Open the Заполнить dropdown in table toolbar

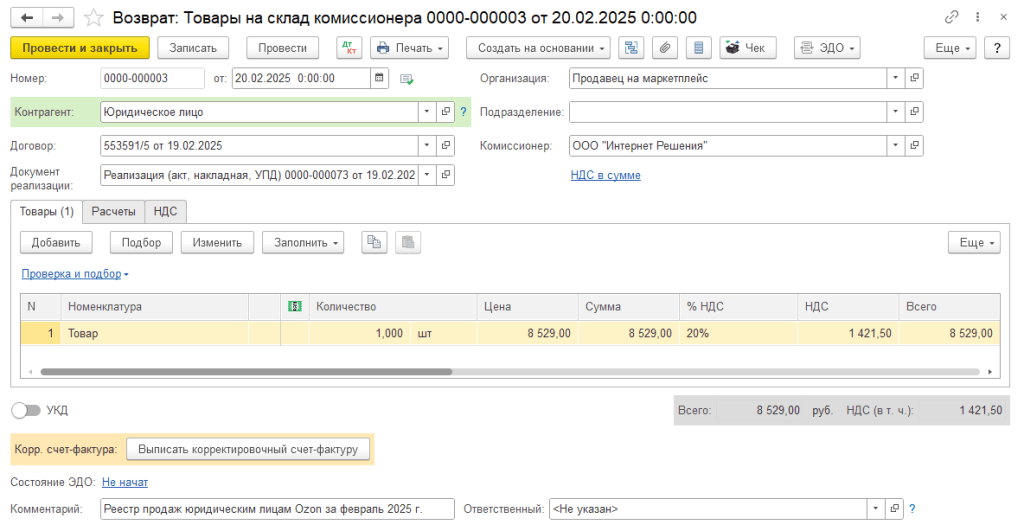pyautogui.click(x=302, y=242)
